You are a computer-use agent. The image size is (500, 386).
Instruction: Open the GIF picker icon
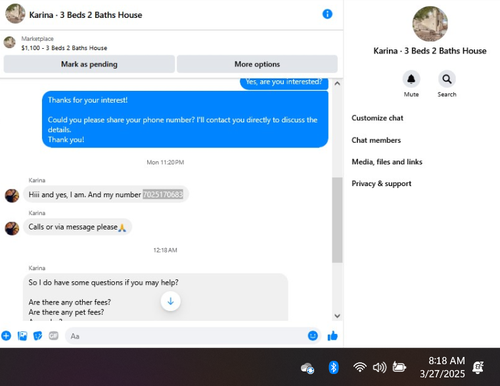point(53,336)
